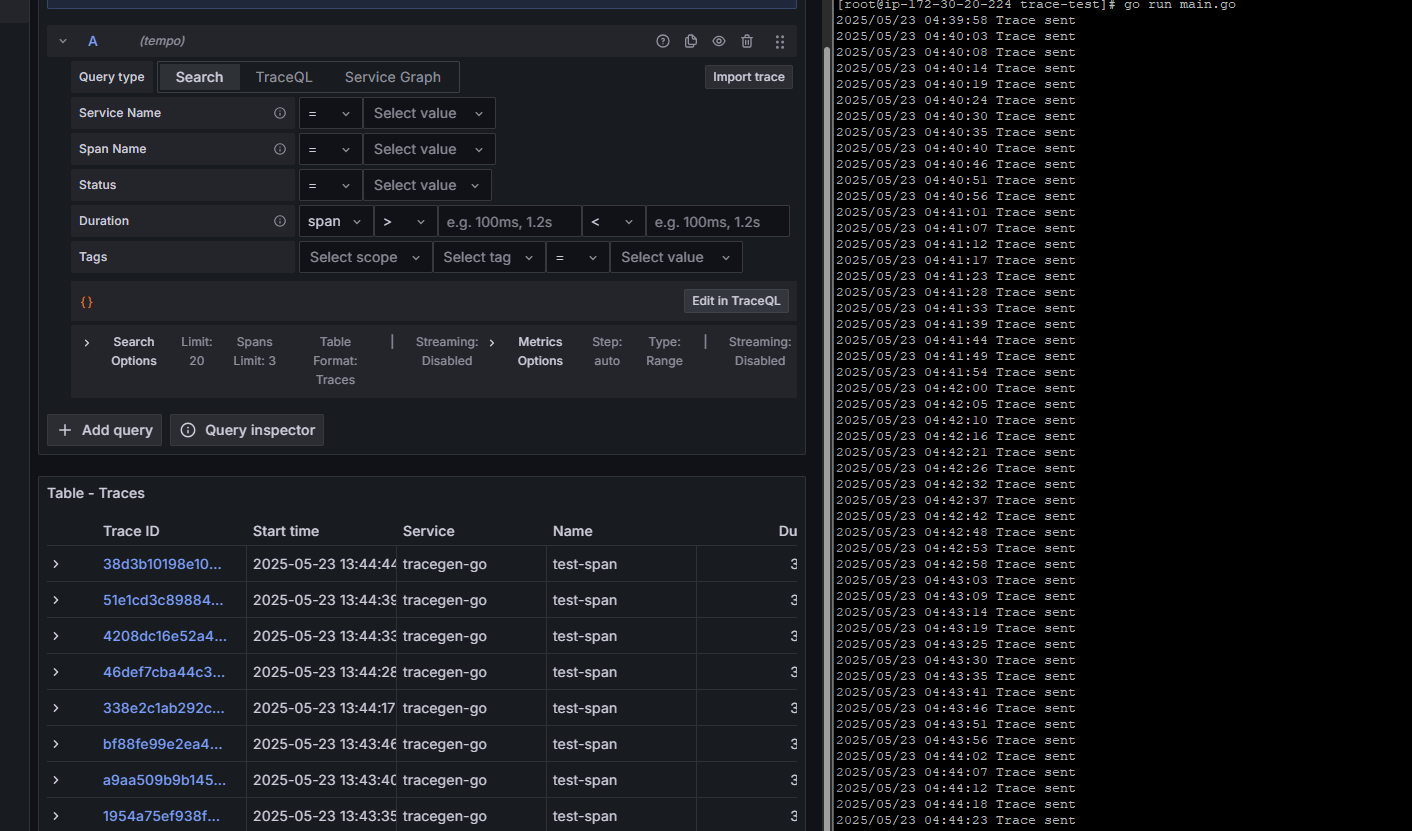This screenshot has height=831, width=1412.
Task: Click the Edit in TraceQL button
Action: 736,301
